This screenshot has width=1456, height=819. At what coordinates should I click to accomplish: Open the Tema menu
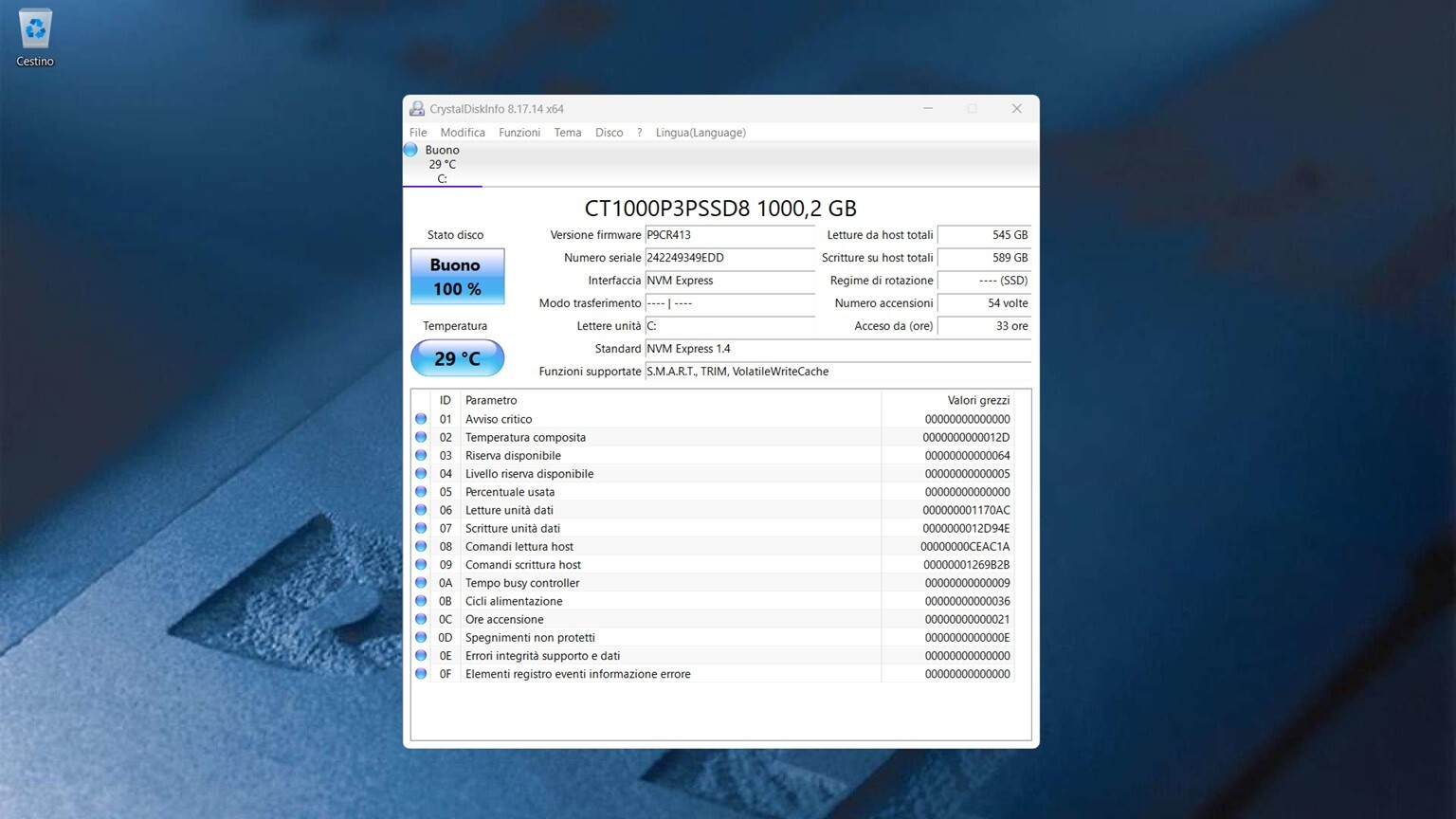568,133
